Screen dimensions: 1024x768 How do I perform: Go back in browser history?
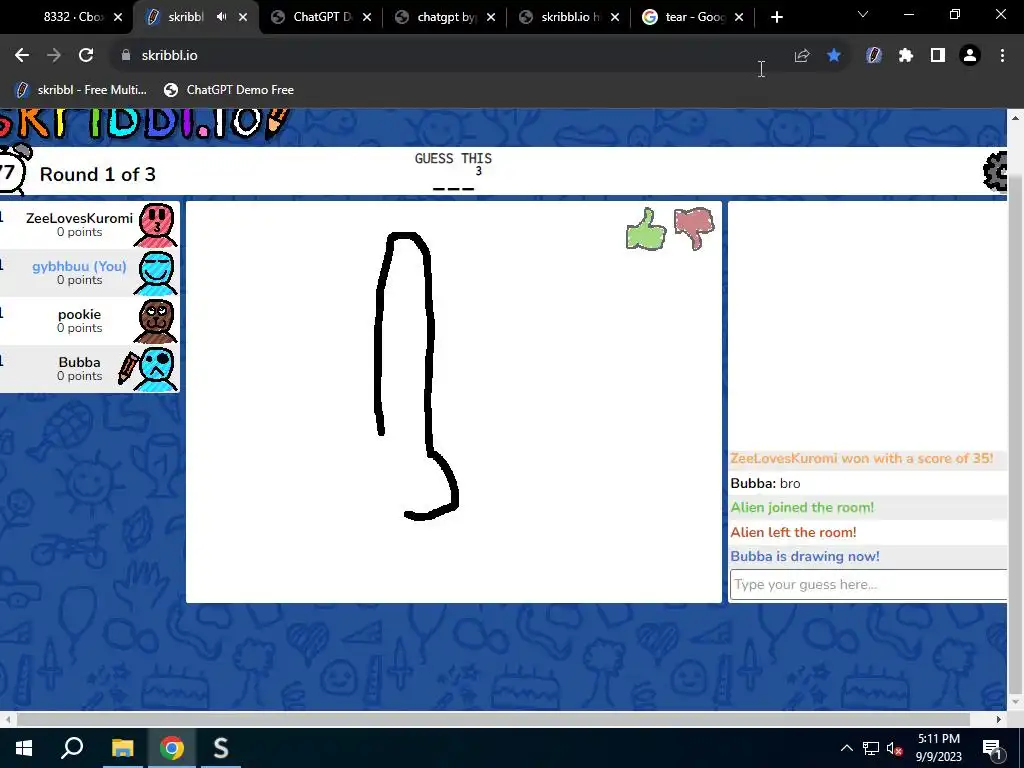(22, 56)
